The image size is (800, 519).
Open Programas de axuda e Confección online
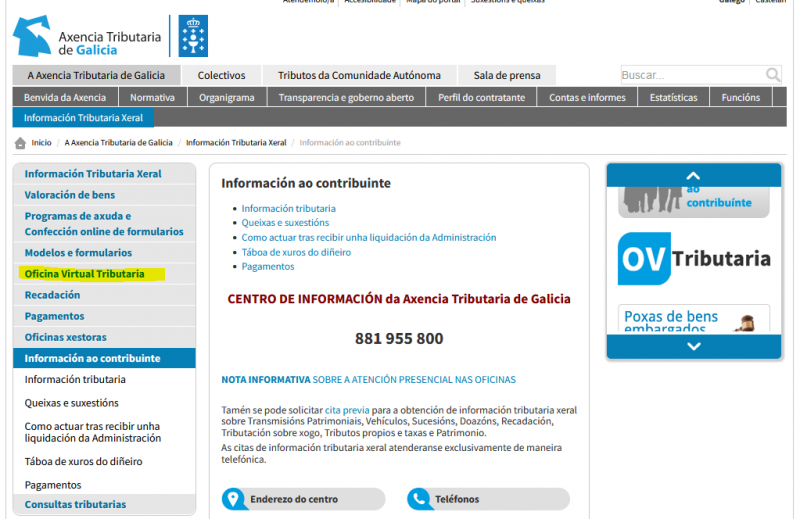[104, 224]
